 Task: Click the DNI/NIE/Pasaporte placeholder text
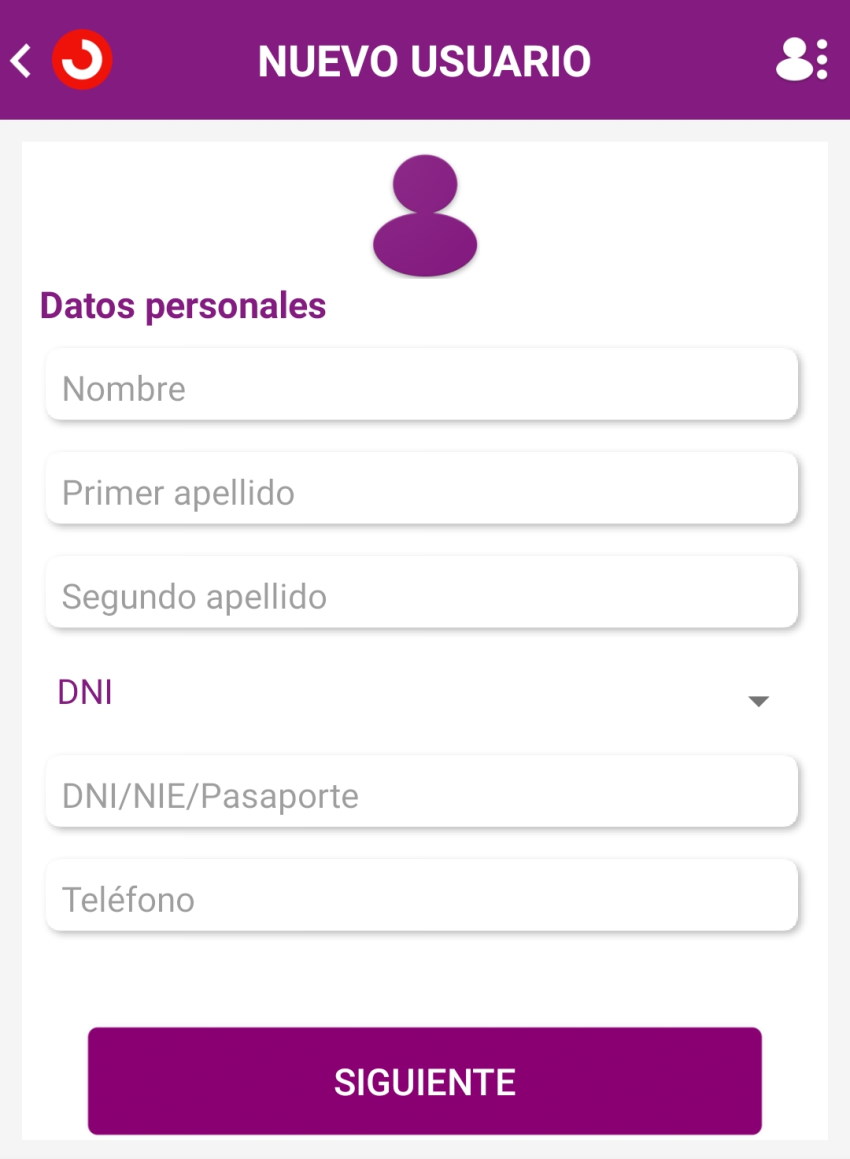click(210, 796)
